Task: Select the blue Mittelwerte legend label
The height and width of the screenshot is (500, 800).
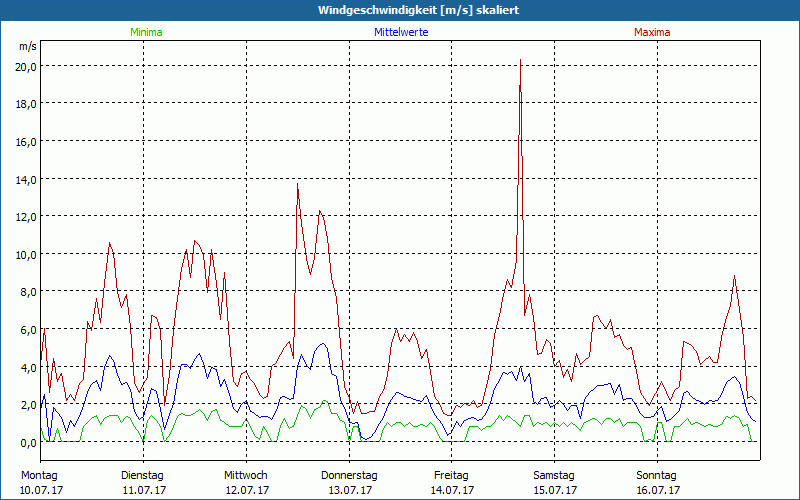Action: pyautogui.click(x=401, y=32)
